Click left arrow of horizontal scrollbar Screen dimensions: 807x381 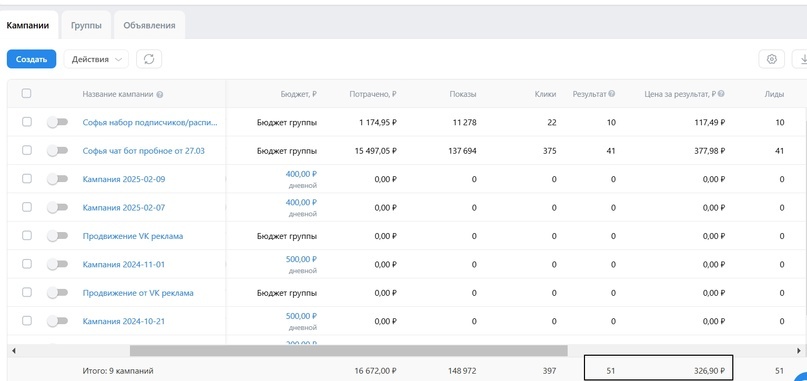14,351
